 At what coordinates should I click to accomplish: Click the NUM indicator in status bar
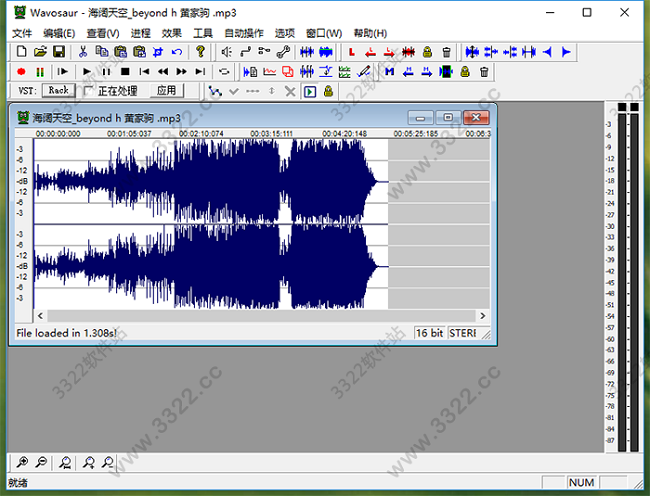[x=581, y=482]
